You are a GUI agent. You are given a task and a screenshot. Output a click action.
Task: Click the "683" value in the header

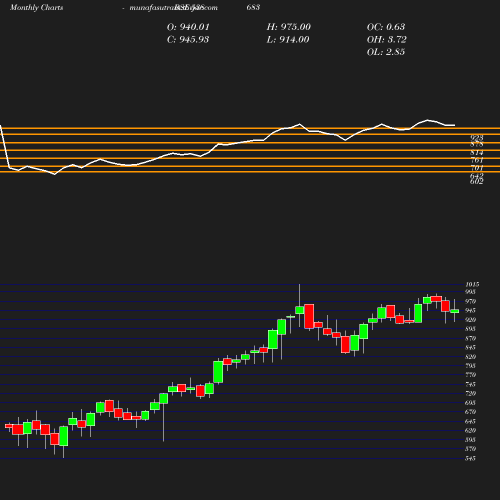click(253, 7)
